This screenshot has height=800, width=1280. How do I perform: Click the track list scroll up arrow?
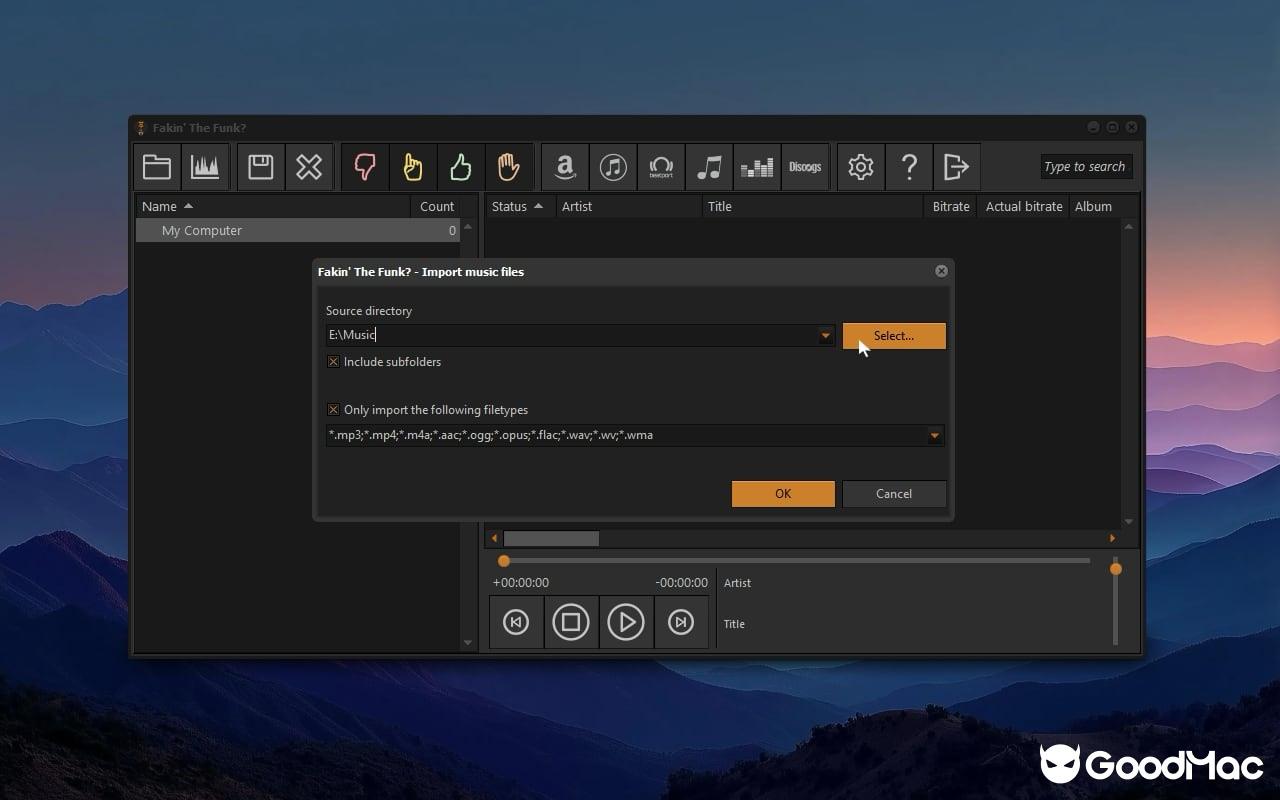(1129, 227)
